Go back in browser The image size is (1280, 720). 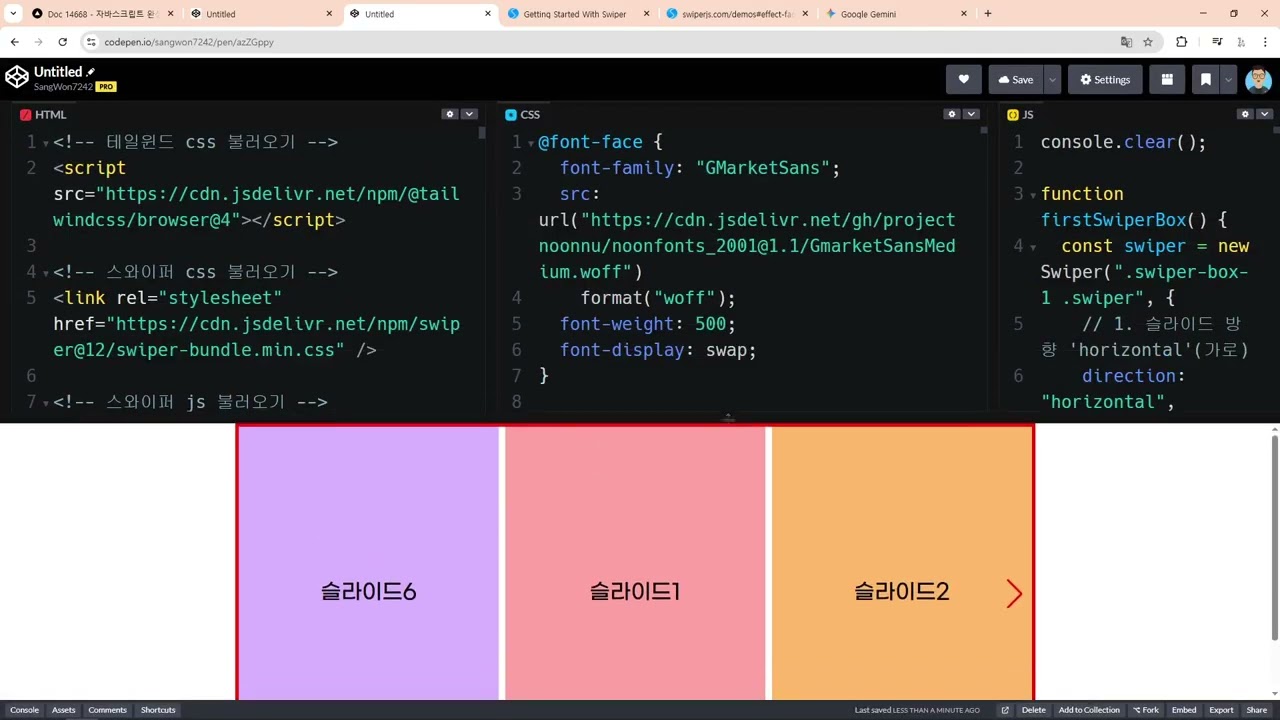15,42
